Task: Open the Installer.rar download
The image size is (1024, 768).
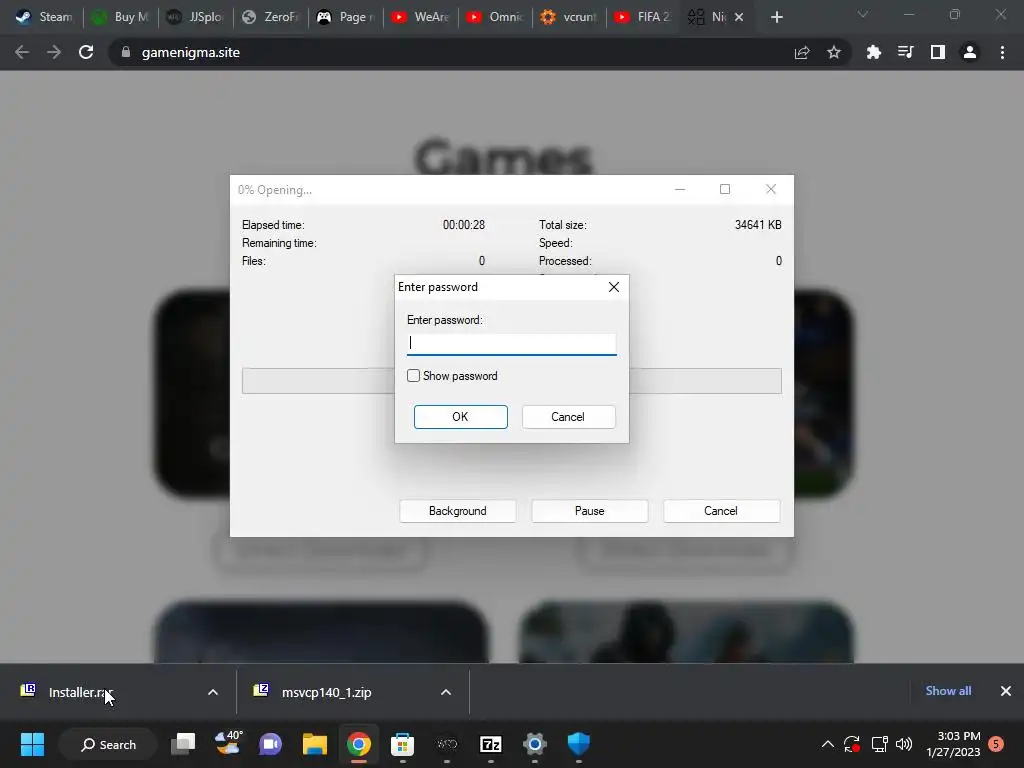Action: pos(81,692)
